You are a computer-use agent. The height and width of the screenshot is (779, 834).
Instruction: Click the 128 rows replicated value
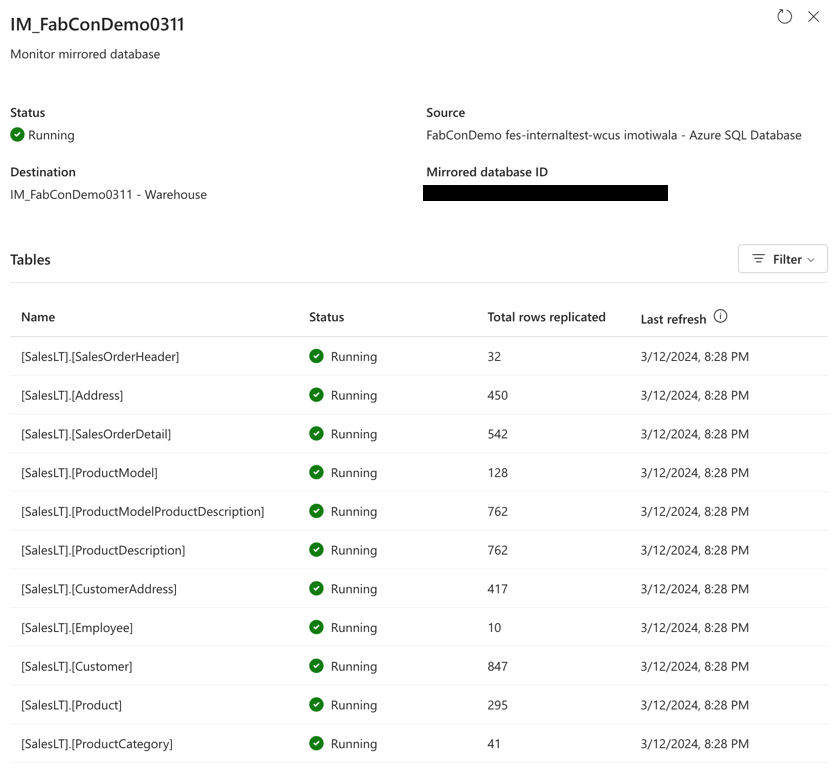(498, 473)
